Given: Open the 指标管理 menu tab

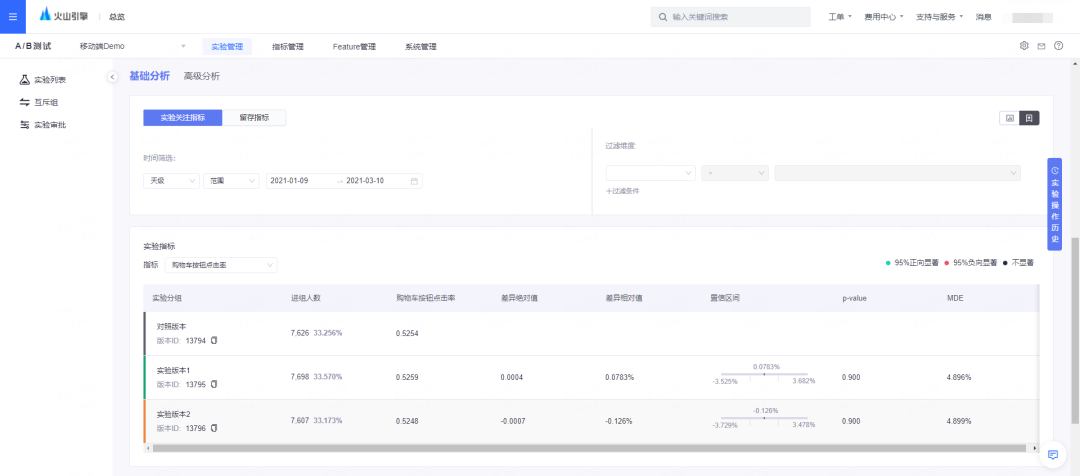Looking at the screenshot, I should [x=288, y=47].
